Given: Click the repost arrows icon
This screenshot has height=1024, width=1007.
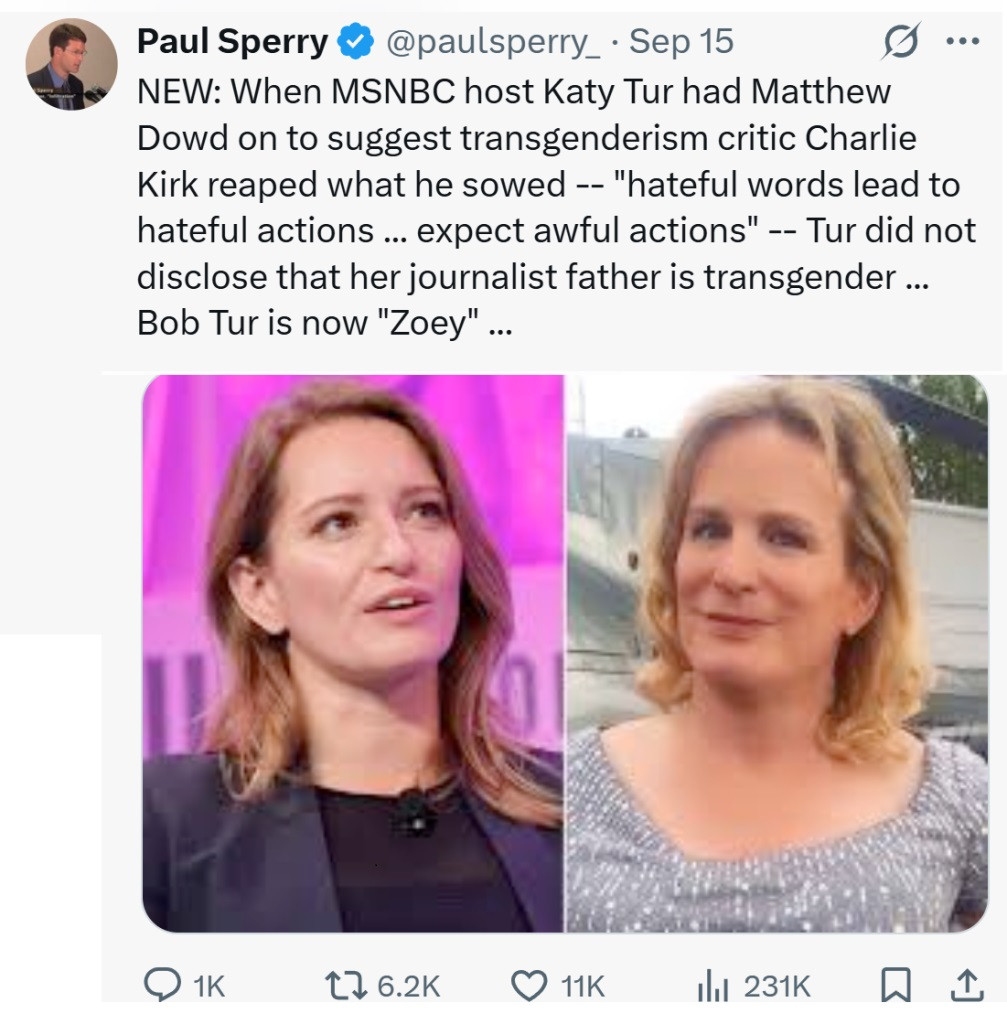Looking at the screenshot, I should (348, 986).
